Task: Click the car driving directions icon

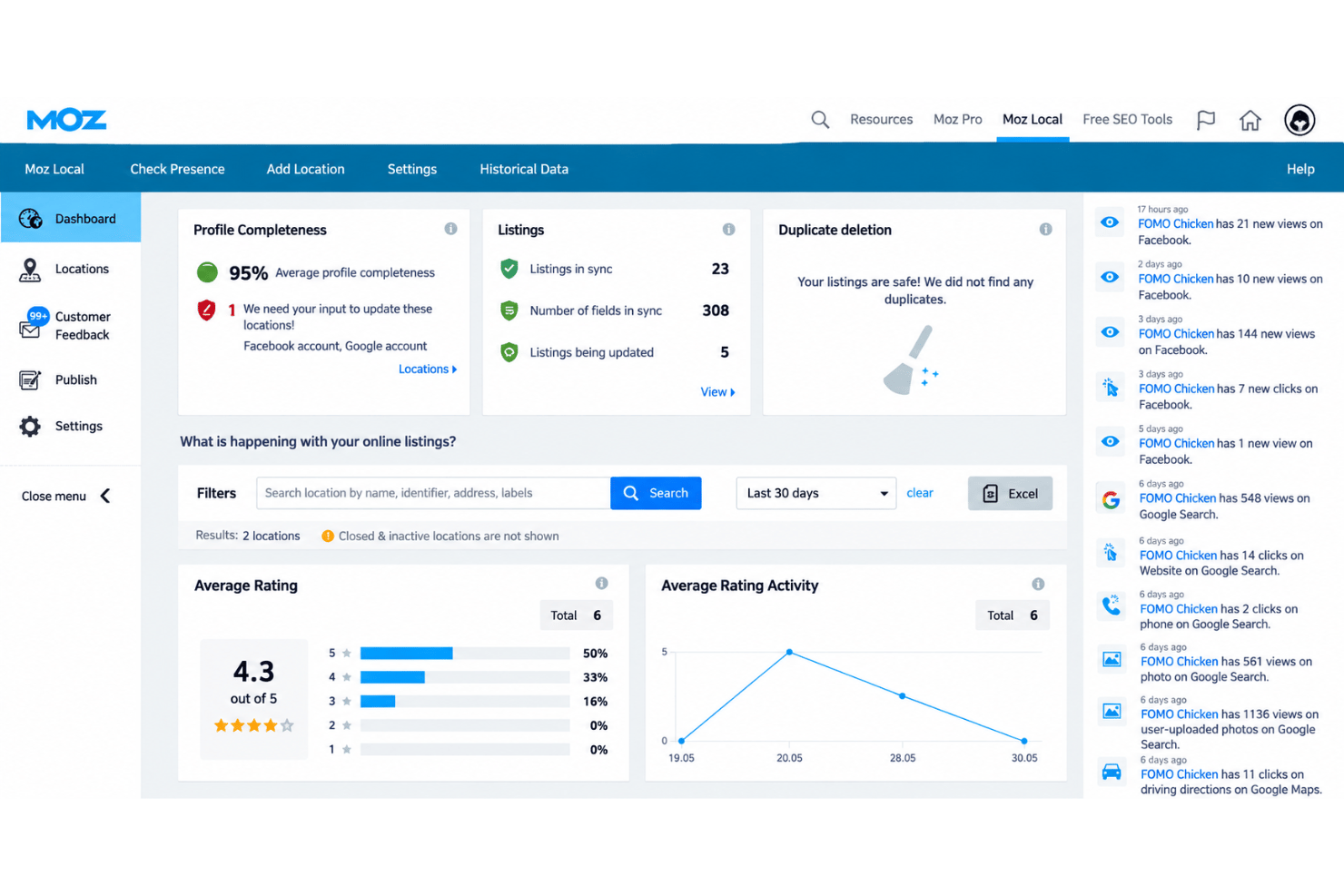Action: [1112, 773]
